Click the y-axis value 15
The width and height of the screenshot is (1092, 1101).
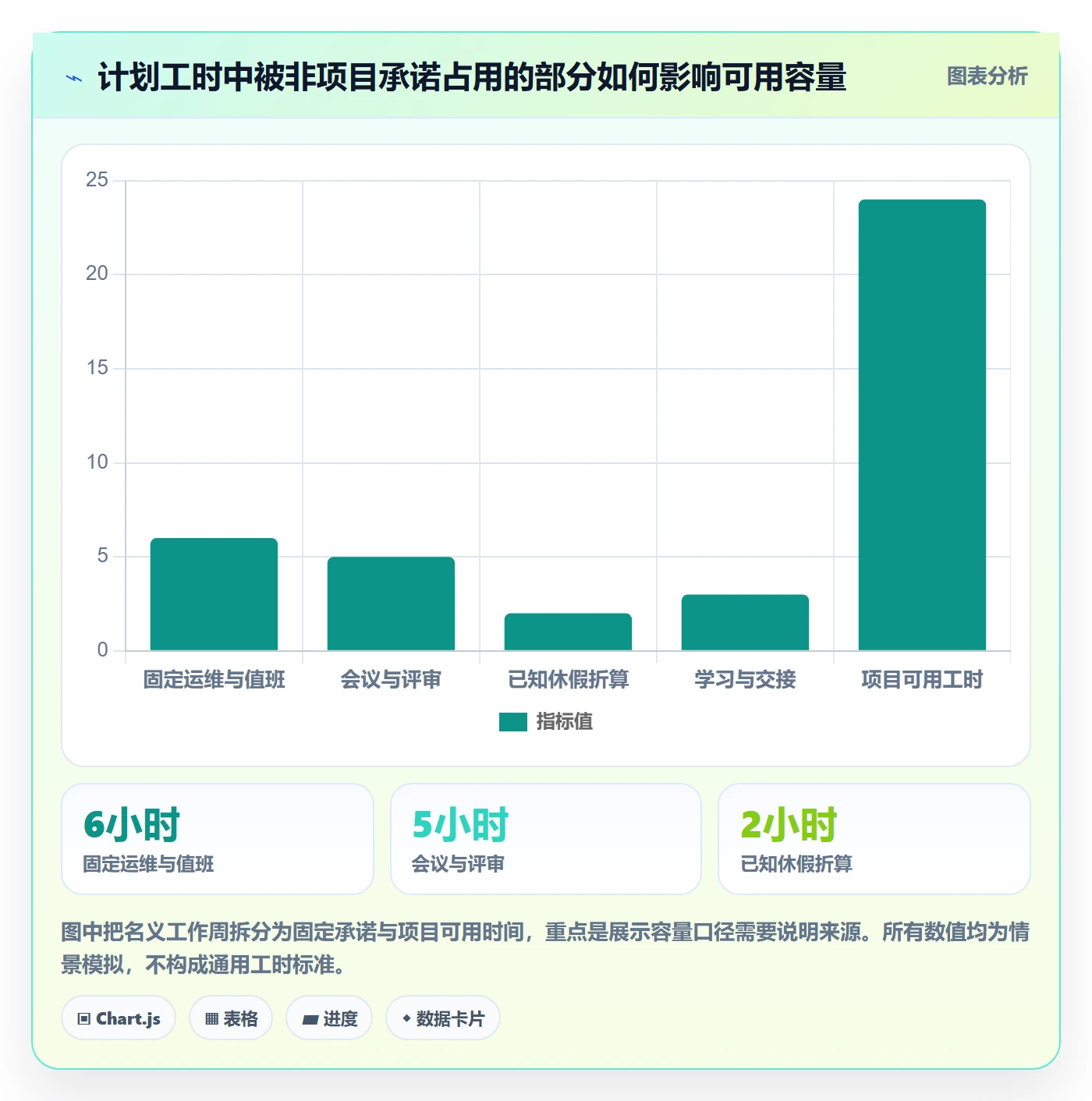tap(97, 368)
